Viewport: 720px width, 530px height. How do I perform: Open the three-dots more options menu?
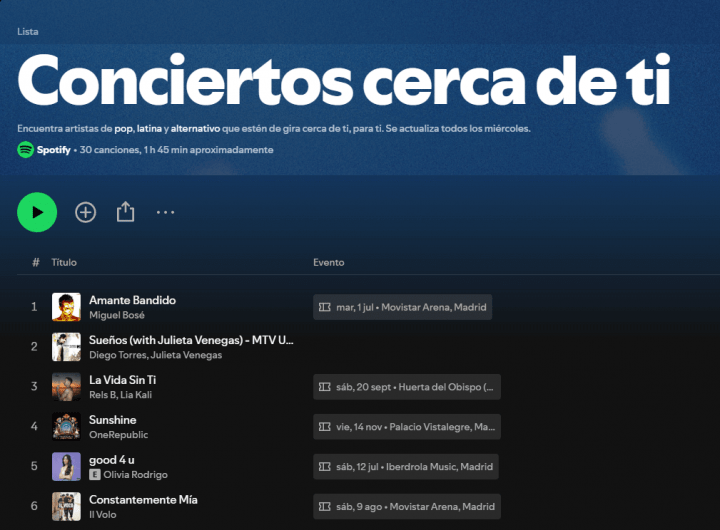pos(165,212)
